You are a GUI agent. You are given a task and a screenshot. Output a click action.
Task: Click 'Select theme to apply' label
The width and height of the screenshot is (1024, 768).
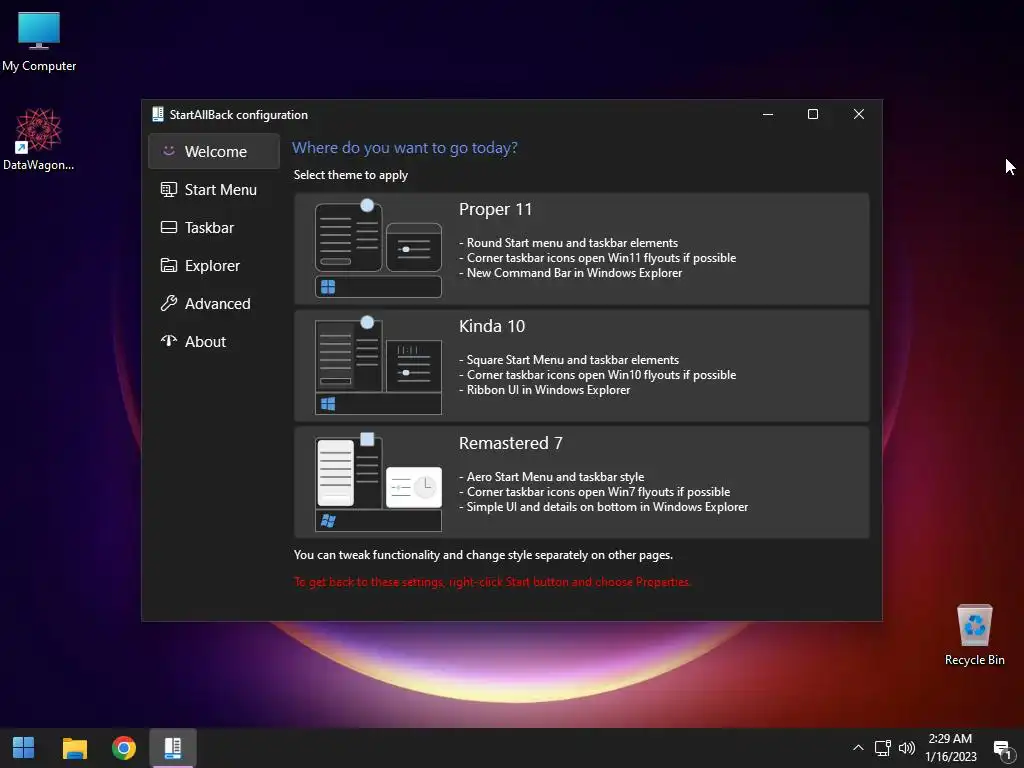pyautogui.click(x=351, y=175)
